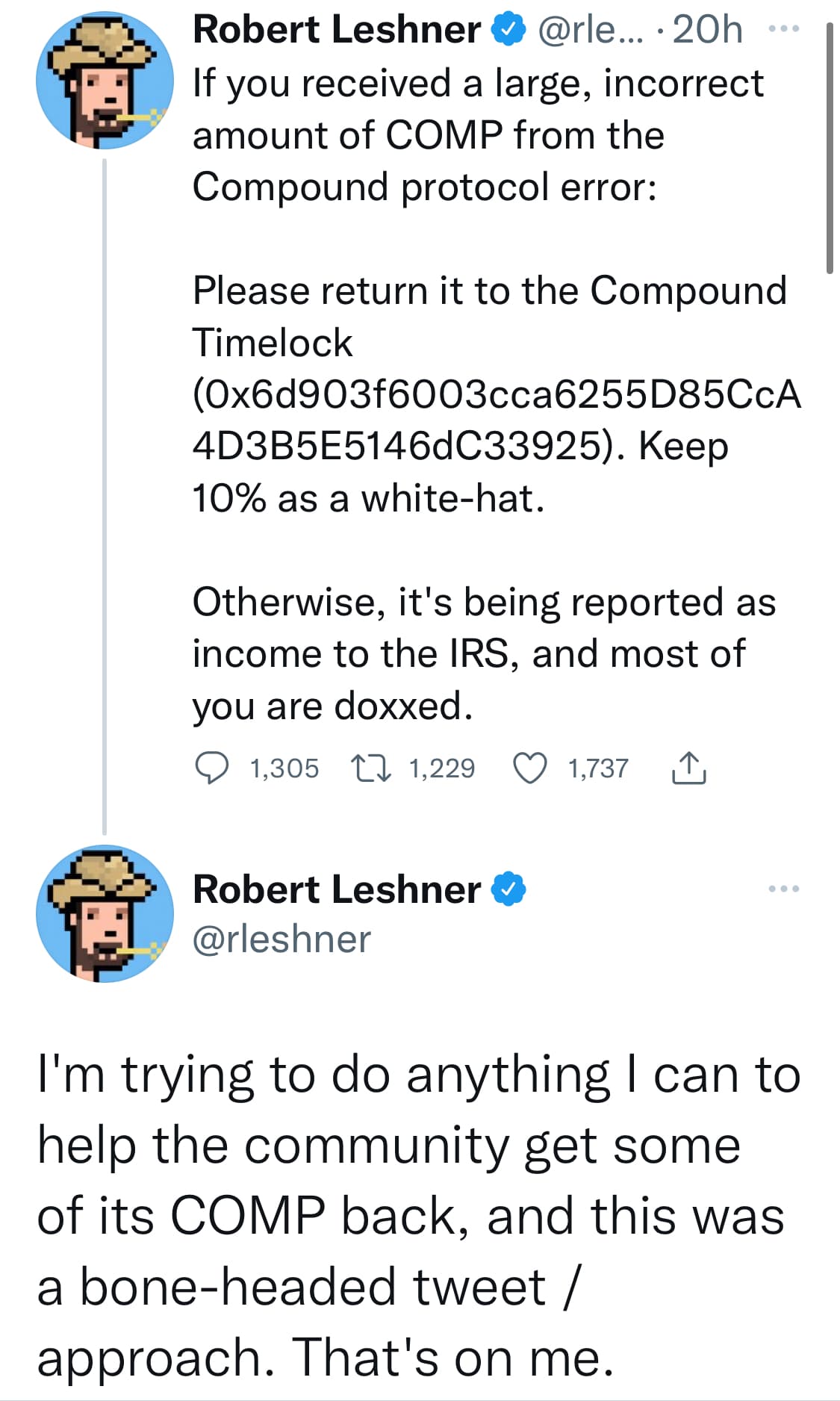Click the Robert Leshner name in the top tweet
Image resolution: width=840 pixels, height=1401 pixels.
click(x=337, y=30)
